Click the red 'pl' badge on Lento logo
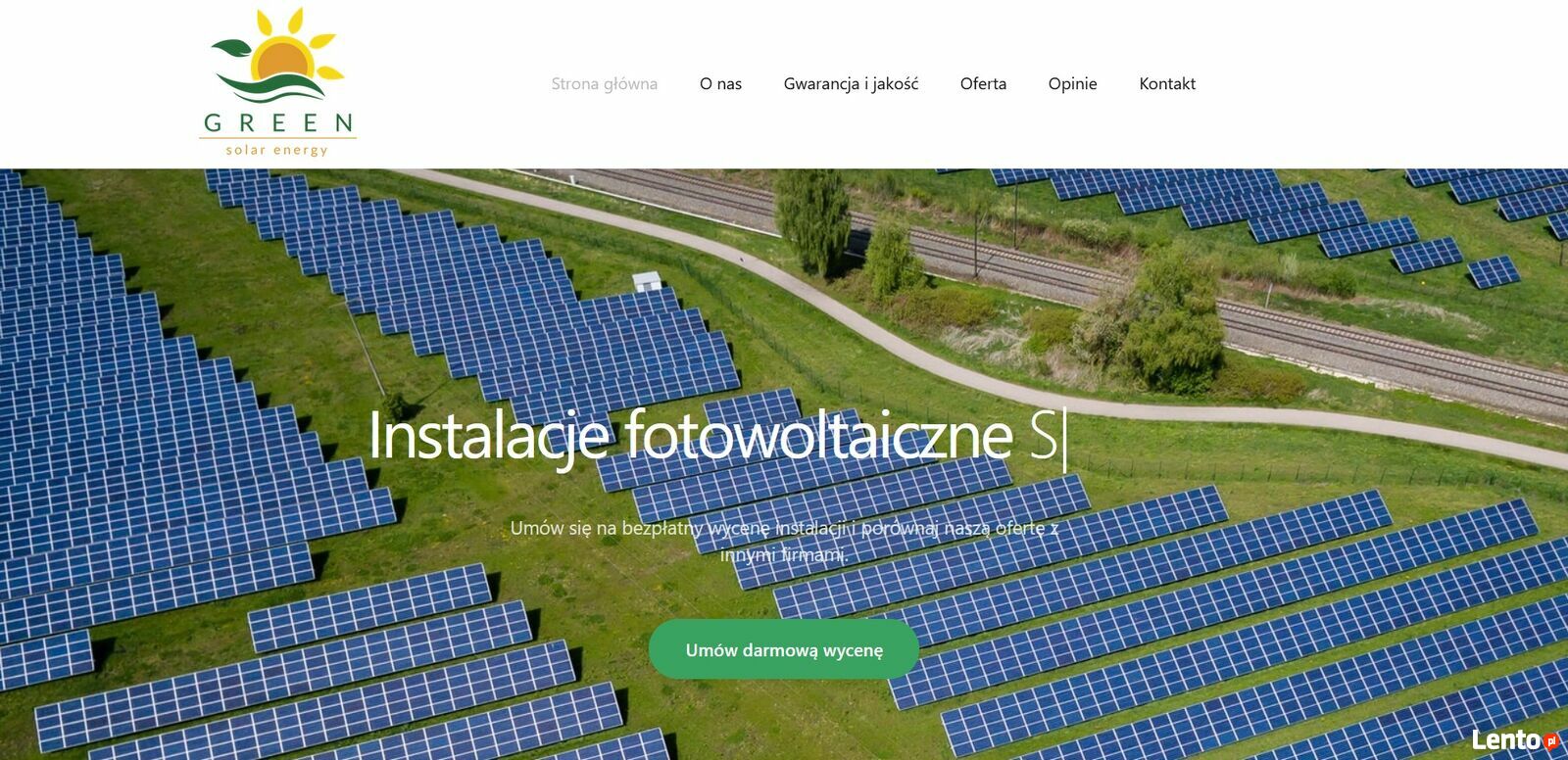Screen dimensions: 1568x760 tap(1550, 741)
